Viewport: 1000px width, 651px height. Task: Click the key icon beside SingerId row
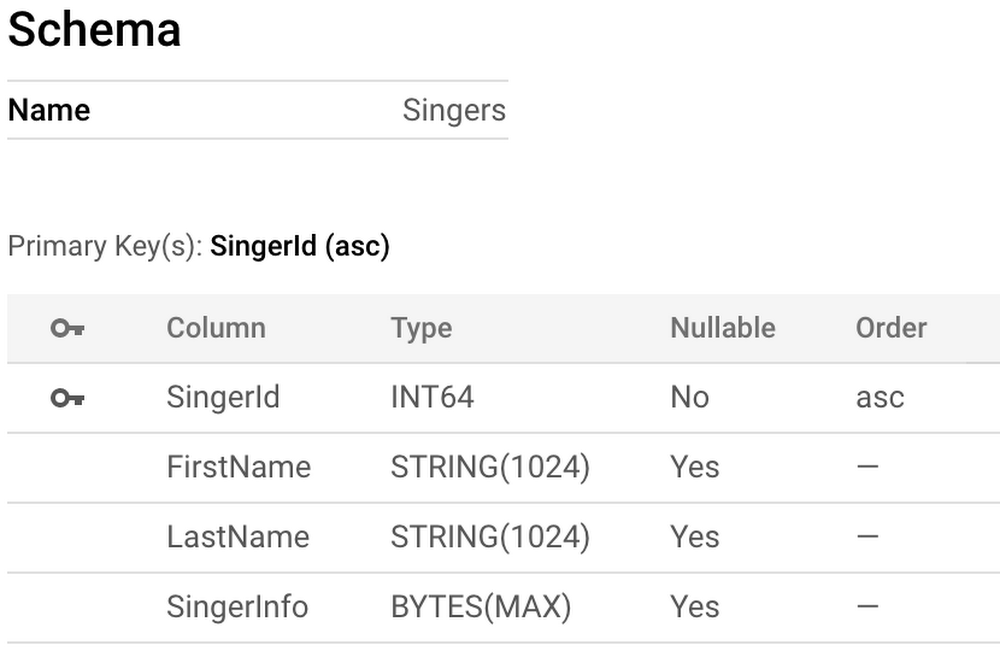(x=68, y=398)
